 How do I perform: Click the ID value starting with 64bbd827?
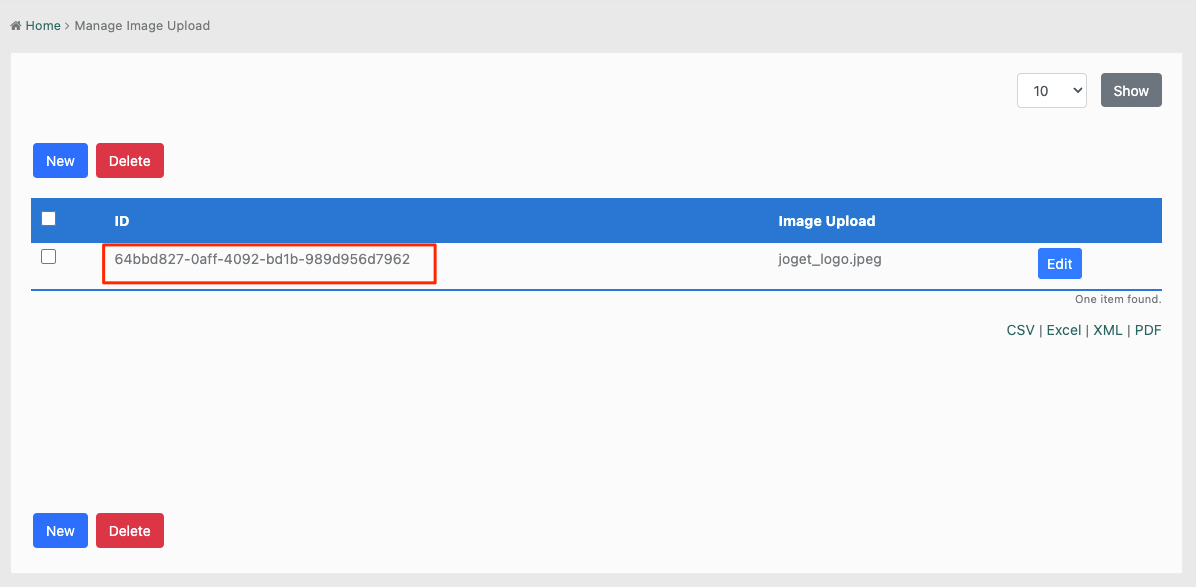(x=262, y=259)
